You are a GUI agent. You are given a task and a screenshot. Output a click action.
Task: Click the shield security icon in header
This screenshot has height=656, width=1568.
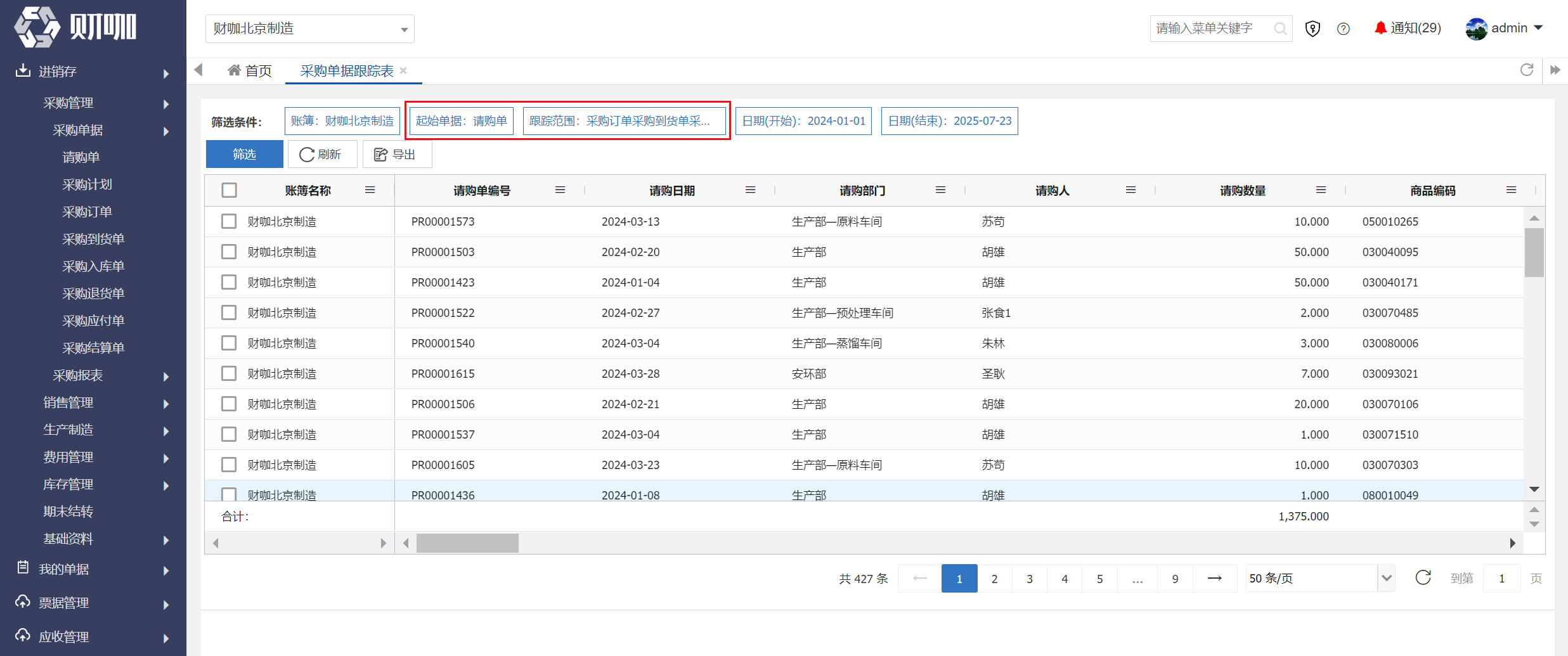click(x=1312, y=29)
